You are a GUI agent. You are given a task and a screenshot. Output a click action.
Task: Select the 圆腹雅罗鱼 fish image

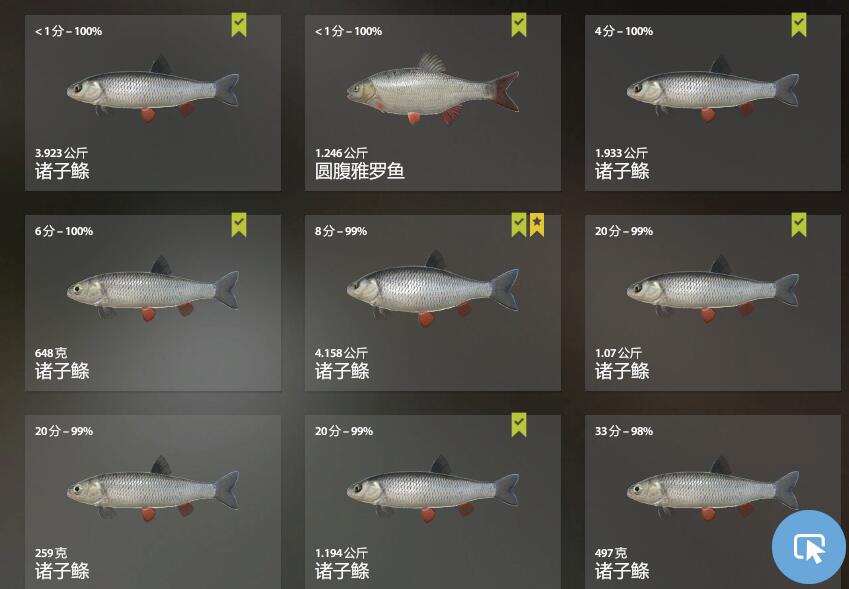pyautogui.click(x=433, y=89)
